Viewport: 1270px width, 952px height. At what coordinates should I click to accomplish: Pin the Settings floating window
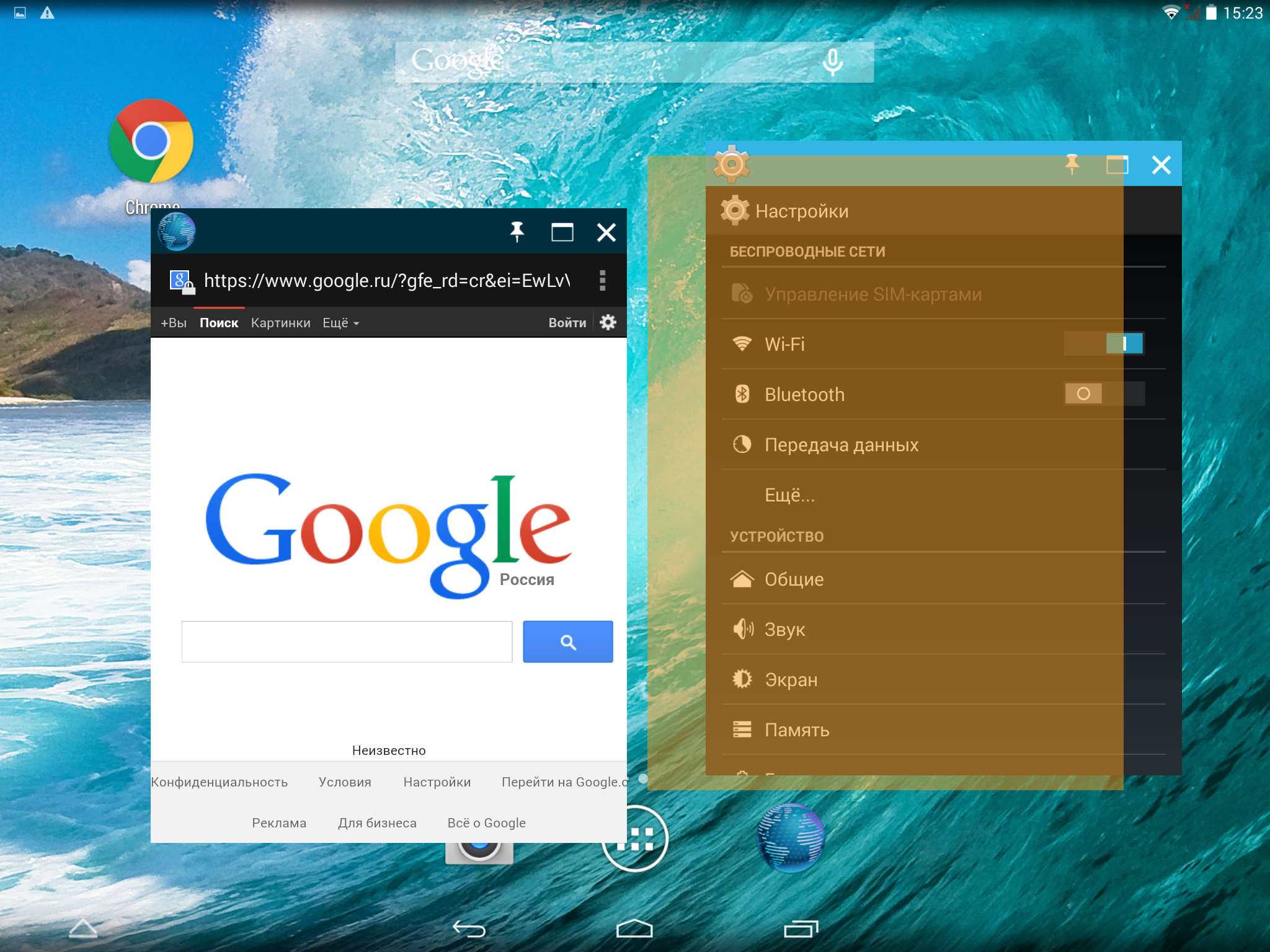pos(1072,165)
